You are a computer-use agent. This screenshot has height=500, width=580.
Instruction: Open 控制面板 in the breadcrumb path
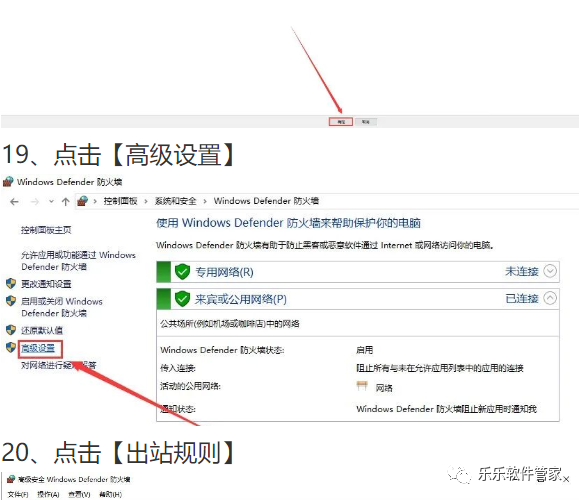(120, 201)
